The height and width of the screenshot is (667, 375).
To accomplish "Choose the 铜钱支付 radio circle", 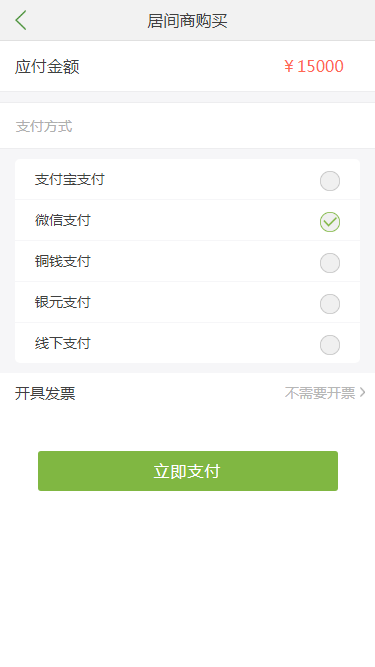I will [x=330, y=262].
